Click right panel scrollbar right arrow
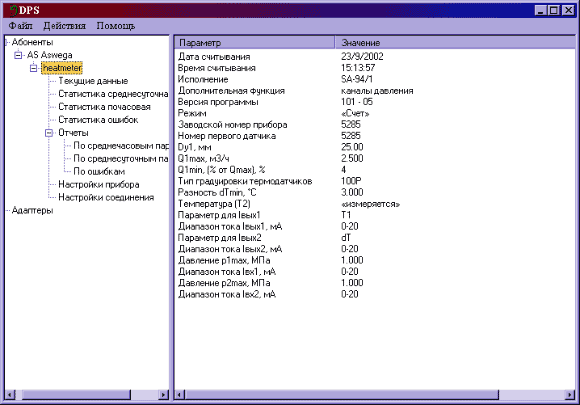This screenshot has height=405, width=580. tap(570, 395)
